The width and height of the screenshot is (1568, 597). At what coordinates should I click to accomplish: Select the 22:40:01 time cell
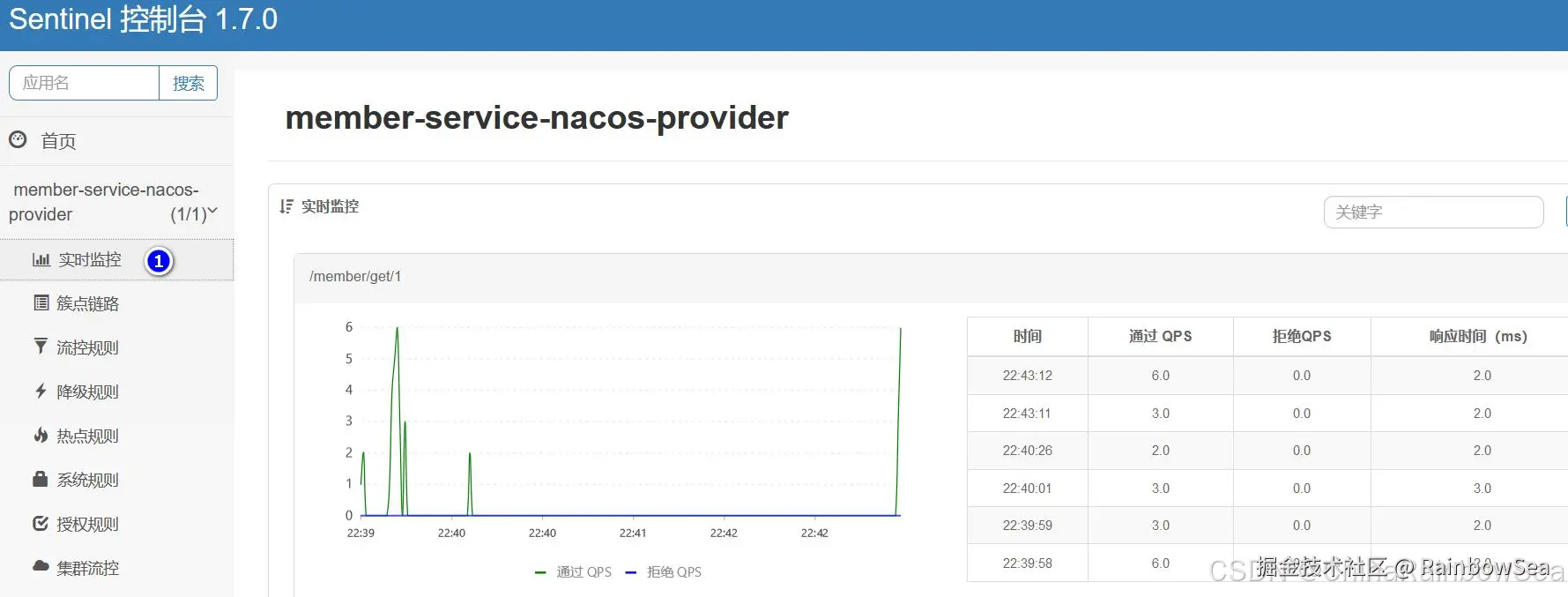pos(1028,489)
